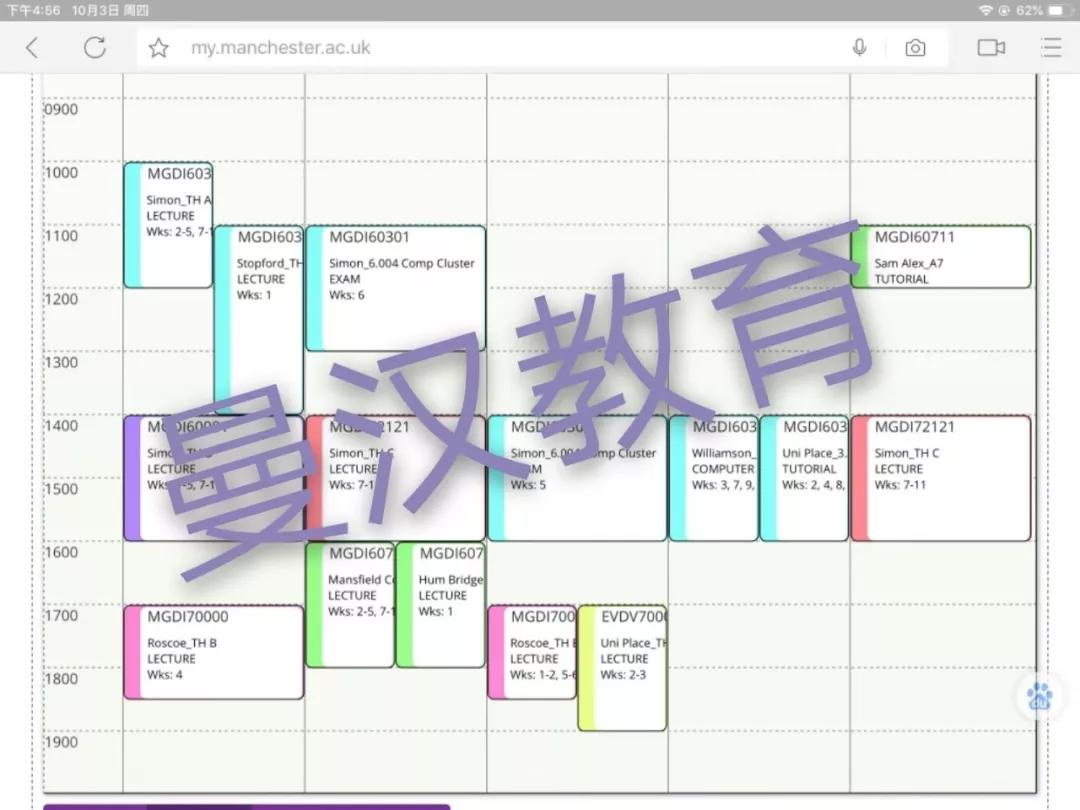Select the MGDI72121 Simon_TH C lecture Wks 7-11

coord(940,475)
